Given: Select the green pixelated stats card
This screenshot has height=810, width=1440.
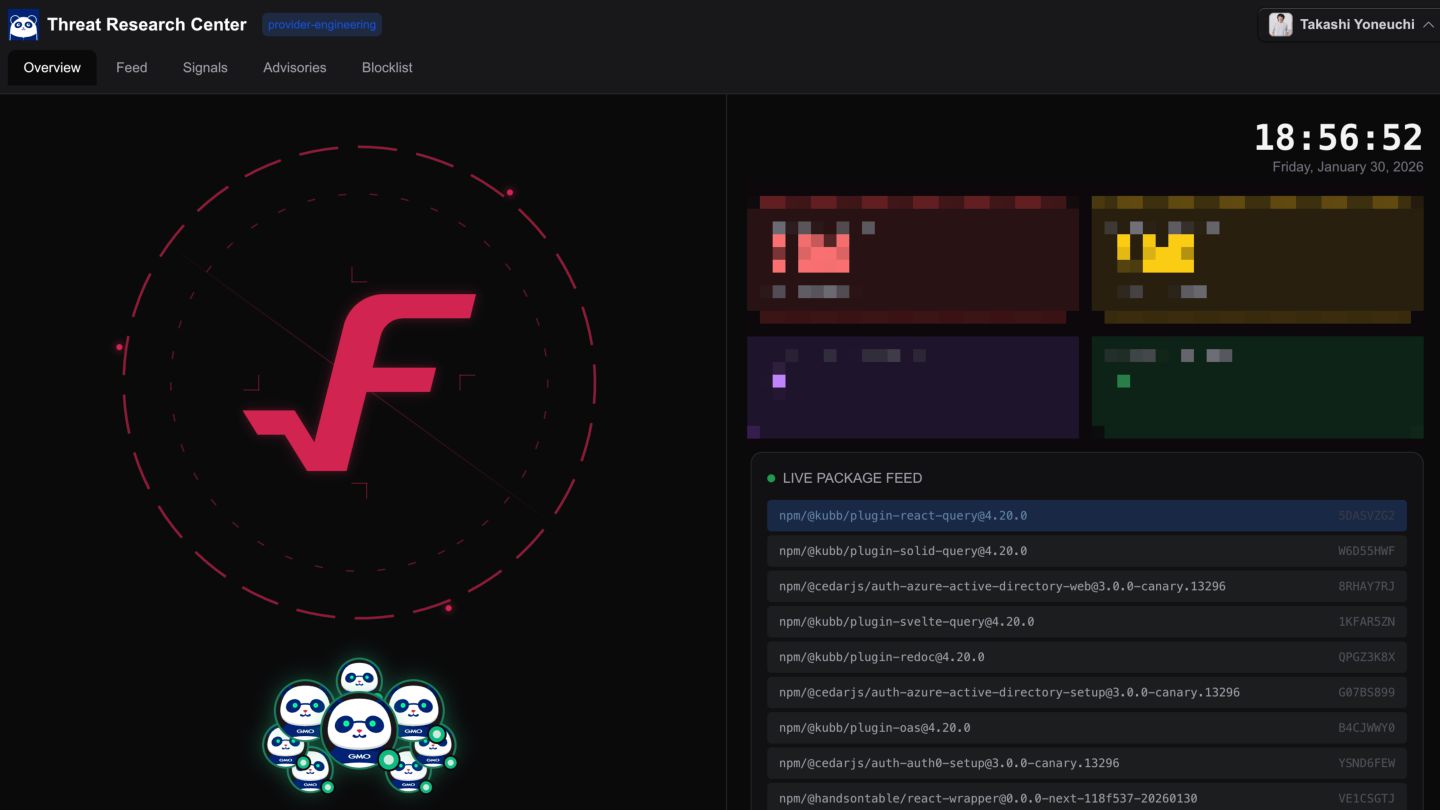Looking at the screenshot, I should 1257,387.
